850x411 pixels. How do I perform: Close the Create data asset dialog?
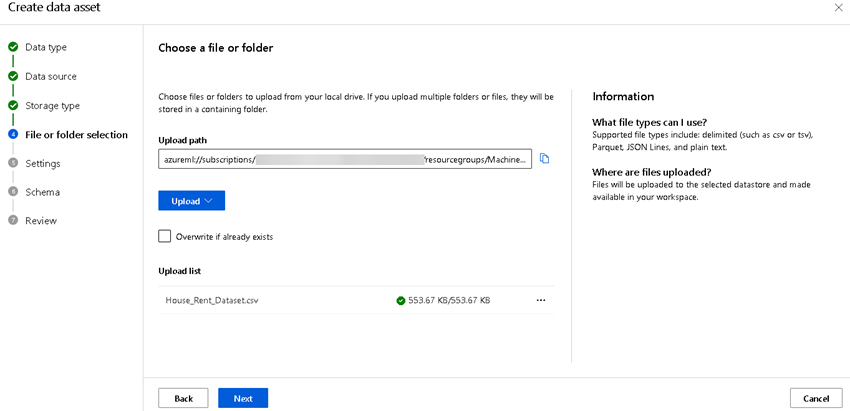841,8
